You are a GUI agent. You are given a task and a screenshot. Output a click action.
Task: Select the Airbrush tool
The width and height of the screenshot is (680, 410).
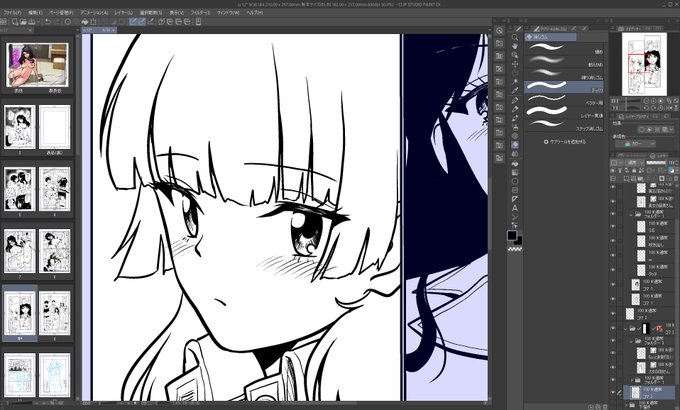[x=515, y=127]
